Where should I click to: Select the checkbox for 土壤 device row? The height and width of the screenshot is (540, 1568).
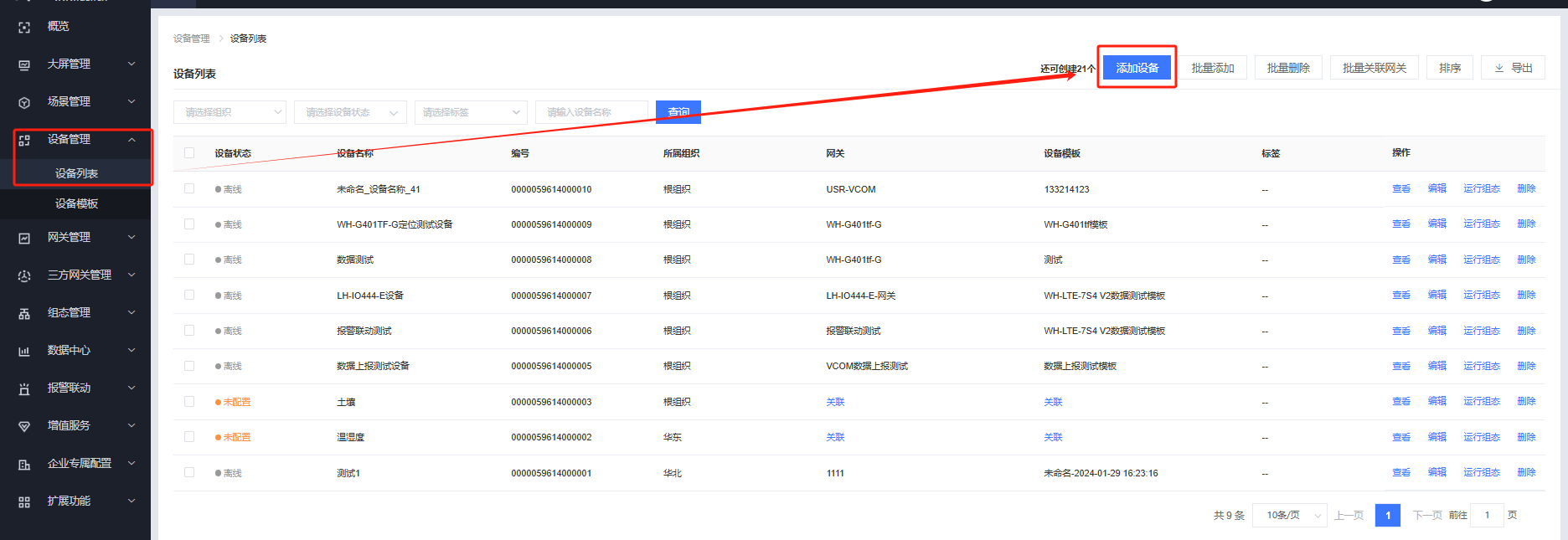click(x=189, y=402)
